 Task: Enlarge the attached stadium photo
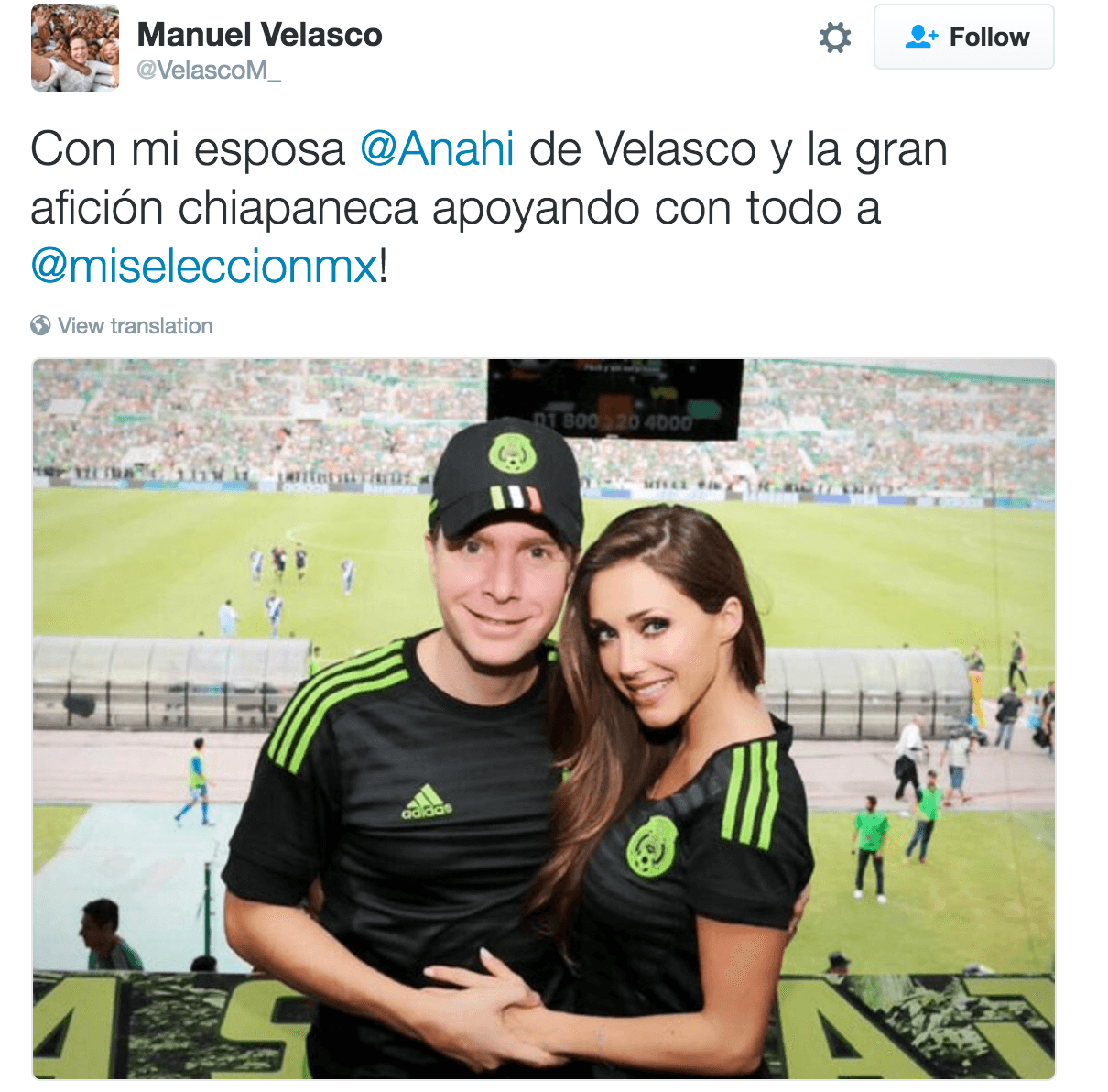pyautogui.click(x=544, y=719)
